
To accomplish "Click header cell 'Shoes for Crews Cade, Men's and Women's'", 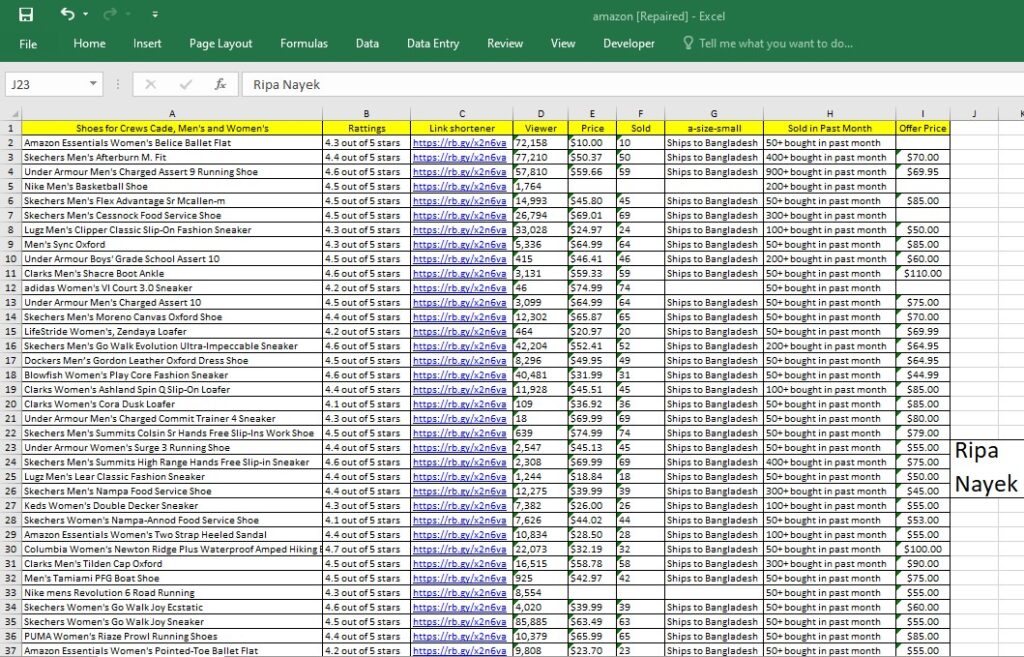I will pos(172,129).
